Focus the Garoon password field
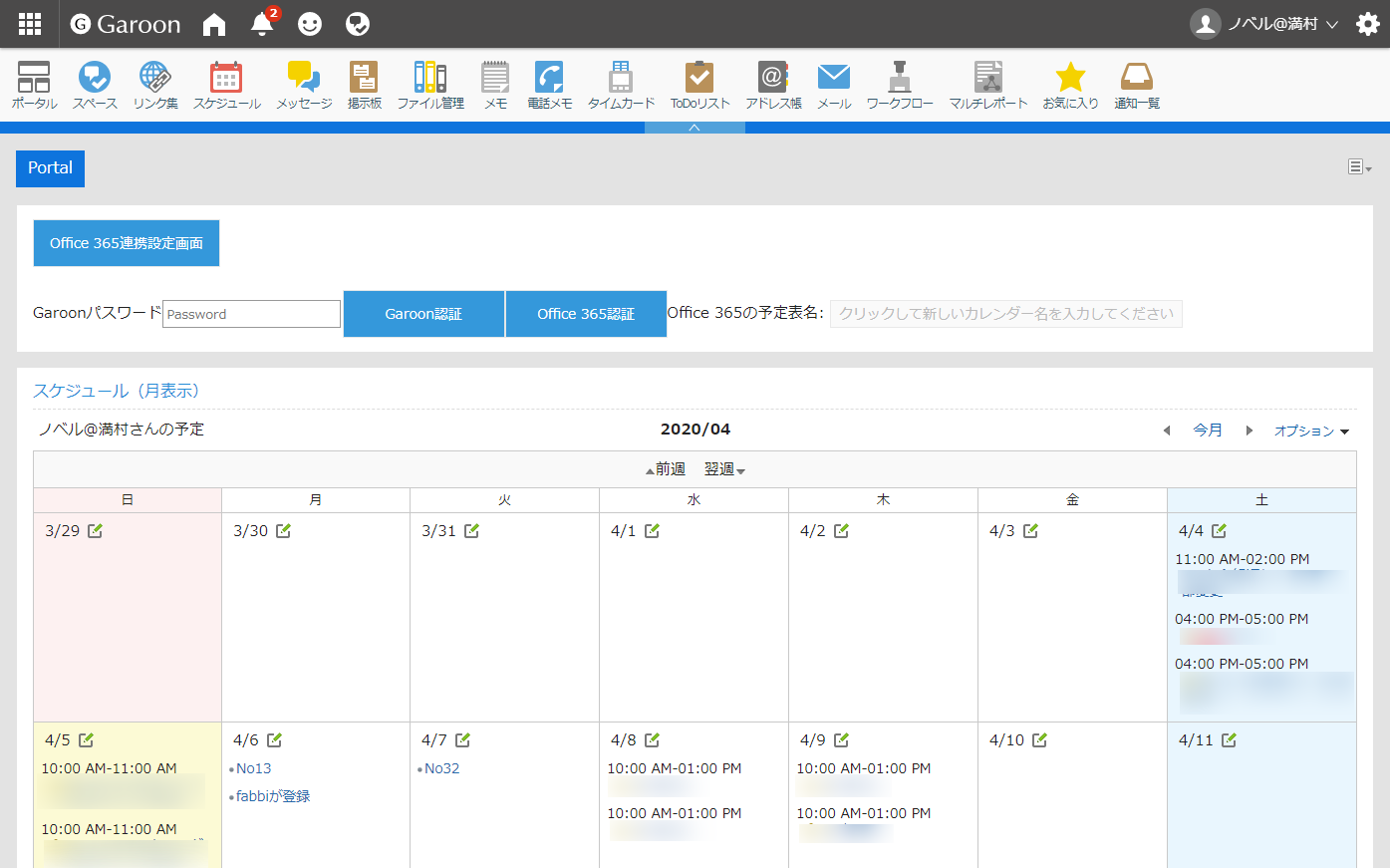 pyautogui.click(x=252, y=314)
